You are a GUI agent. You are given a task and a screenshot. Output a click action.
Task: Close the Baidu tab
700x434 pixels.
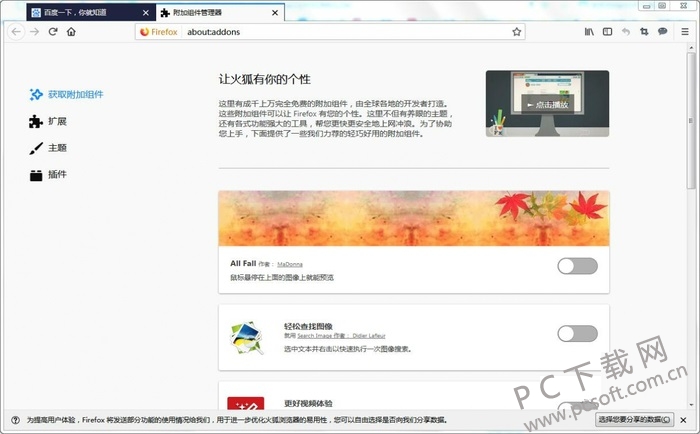click(x=145, y=13)
